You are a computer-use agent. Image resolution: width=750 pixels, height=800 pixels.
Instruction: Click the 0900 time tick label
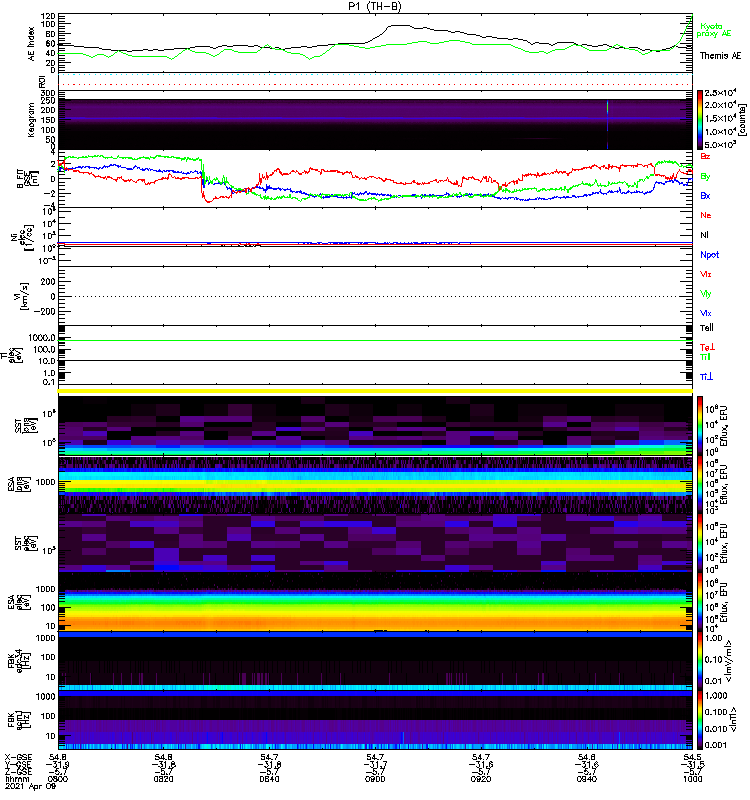[375, 779]
